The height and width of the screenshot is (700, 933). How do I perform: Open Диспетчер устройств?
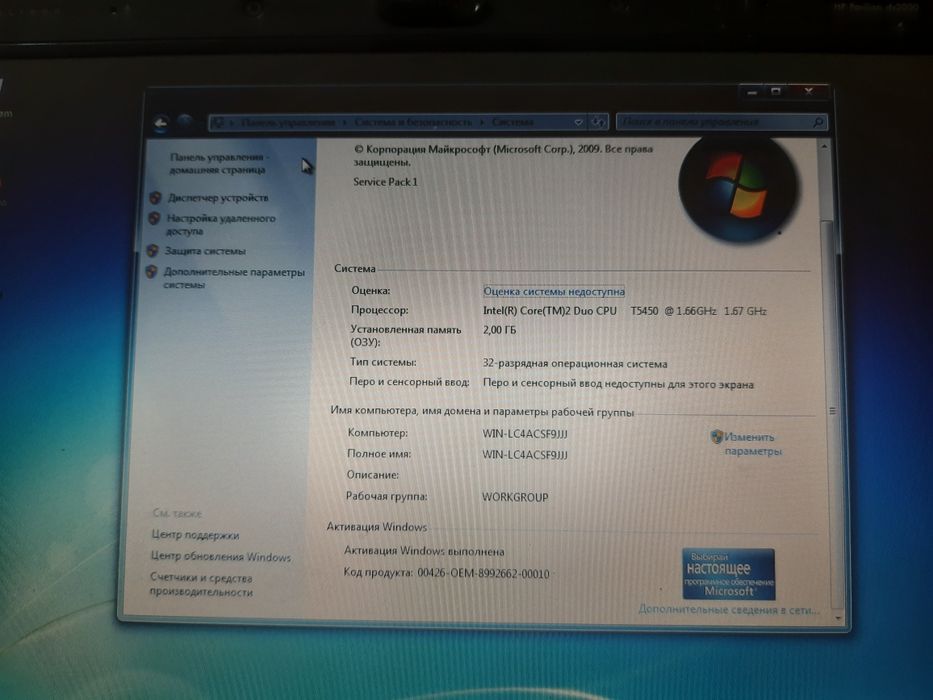(218, 198)
